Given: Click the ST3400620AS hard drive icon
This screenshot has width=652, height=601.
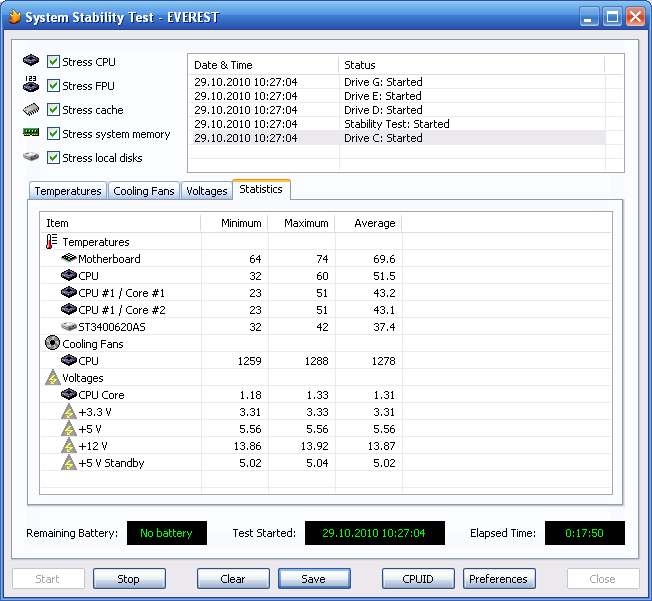Looking at the screenshot, I should (68, 327).
